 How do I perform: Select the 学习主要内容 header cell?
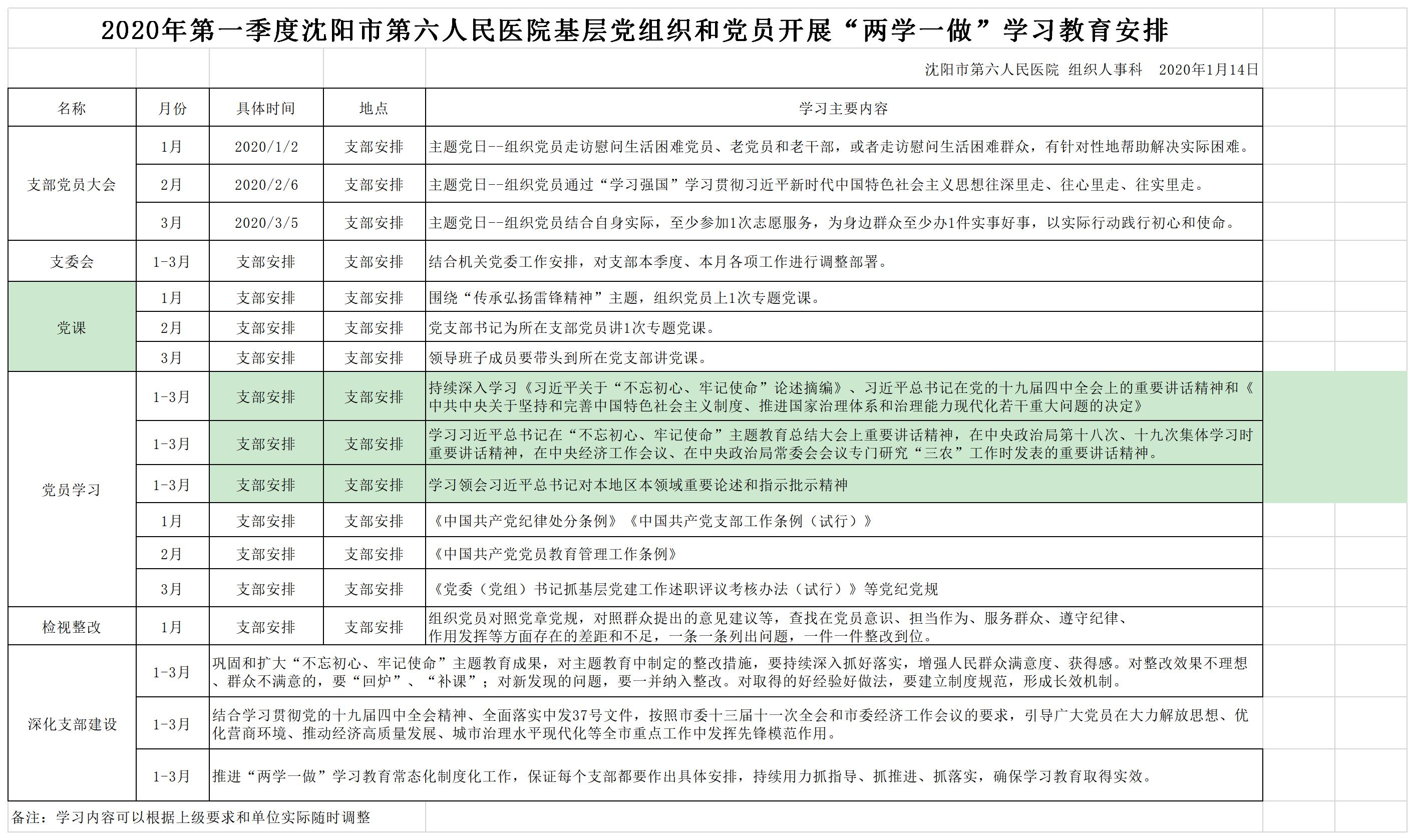[843, 108]
